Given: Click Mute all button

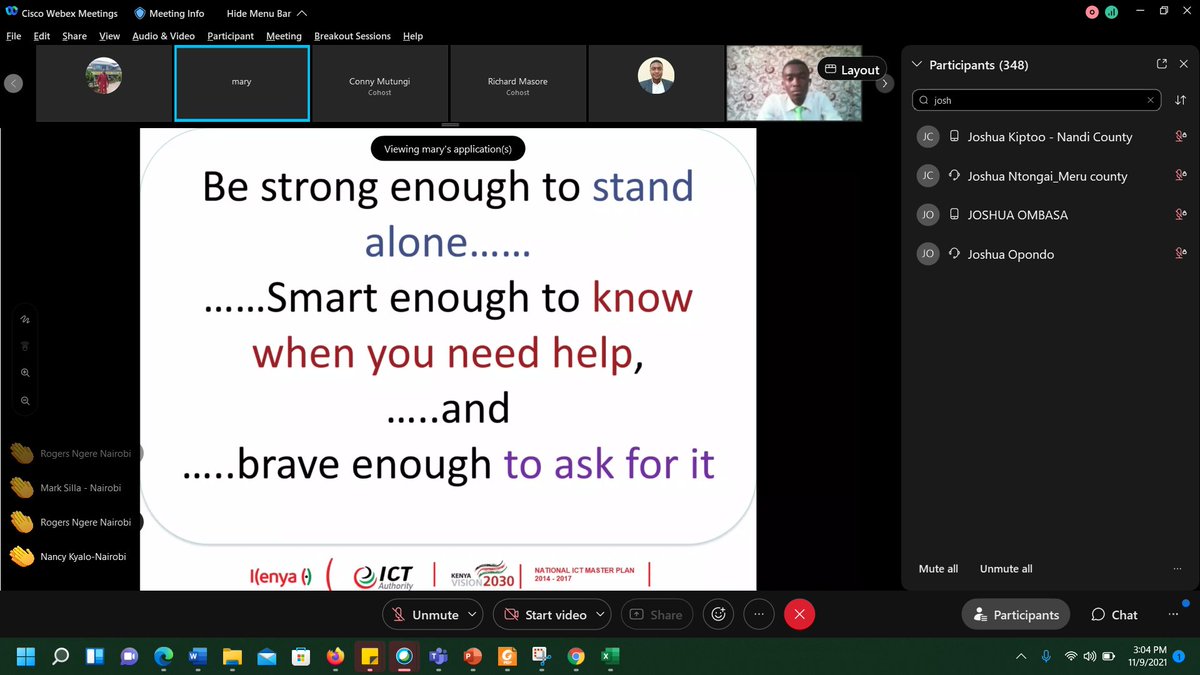Looking at the screenshot, I should [938, 568].
